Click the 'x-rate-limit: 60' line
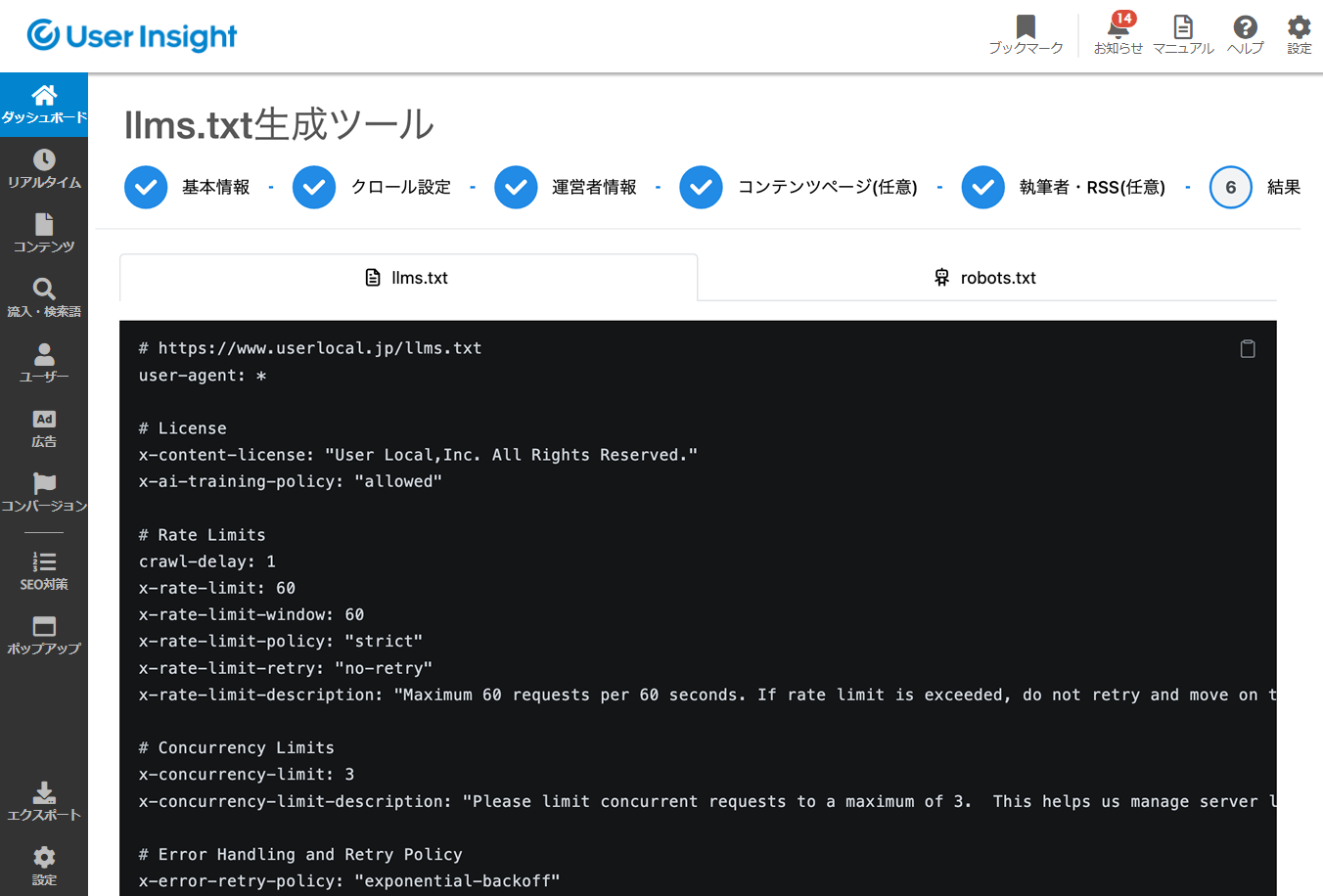The height and width of the screenshot is (896, 1323). coord(217,588)
